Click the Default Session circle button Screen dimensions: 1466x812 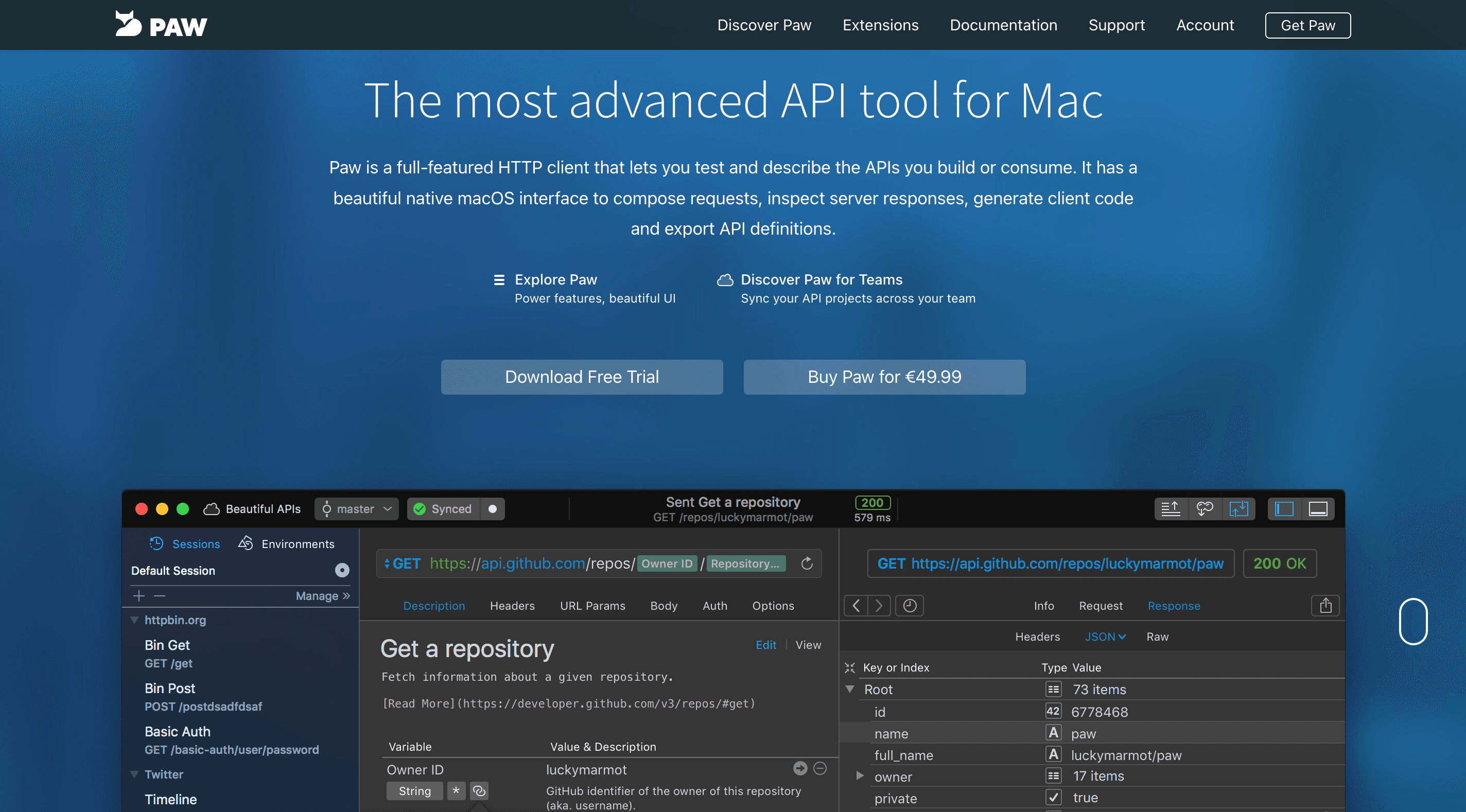click(x=342, y=570)
